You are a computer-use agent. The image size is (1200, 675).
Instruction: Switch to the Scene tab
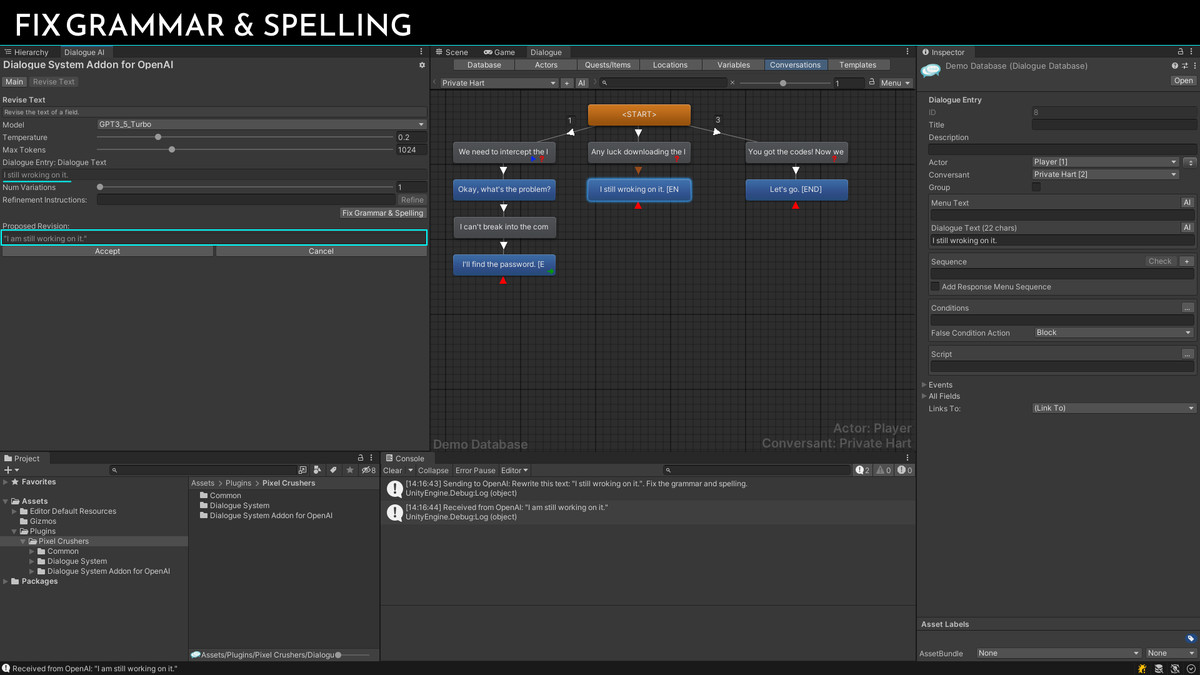[452, 52]
